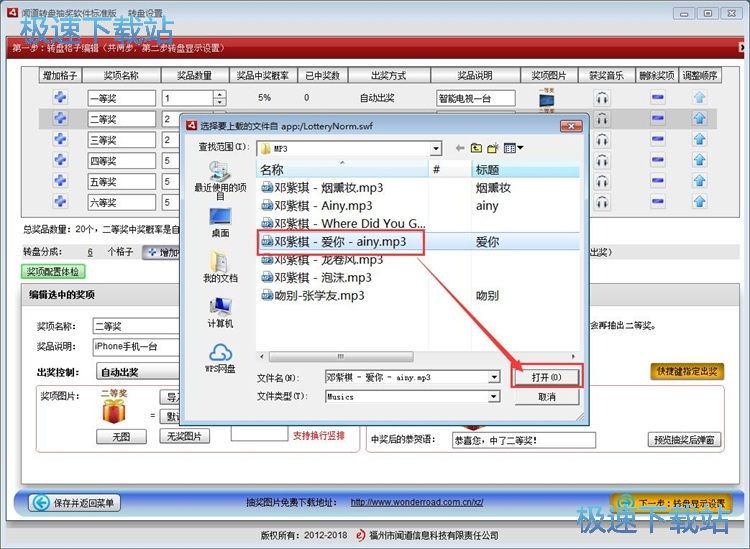Click the file list horizontal scrollbar
Image resolution: width=750 pixels, height=549 pixels.
(341, 357)
